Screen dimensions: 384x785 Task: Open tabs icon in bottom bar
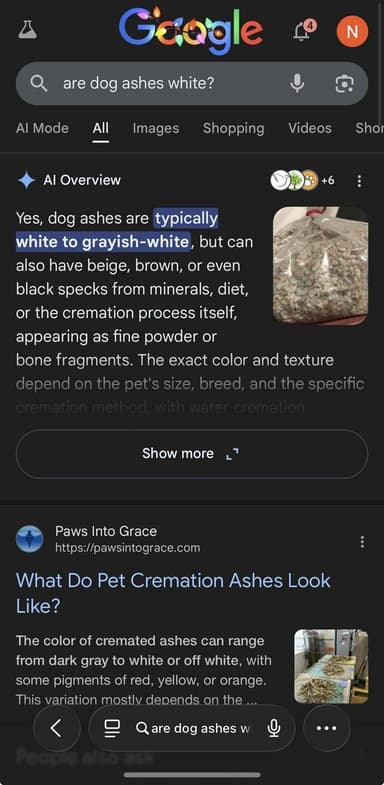pyautogui.click(x=112, y=728)
